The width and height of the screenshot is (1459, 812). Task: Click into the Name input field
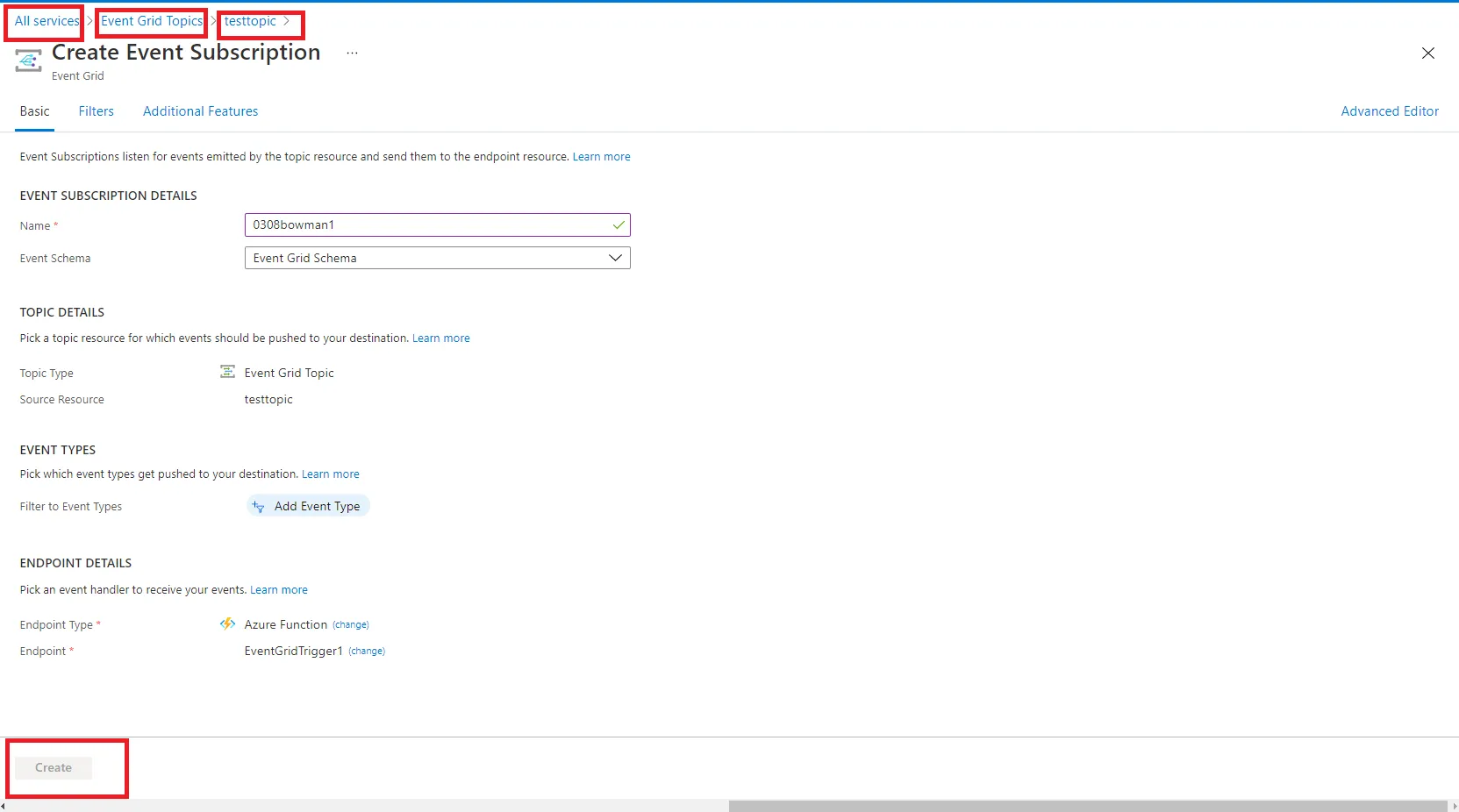click(x=437, y=225)
